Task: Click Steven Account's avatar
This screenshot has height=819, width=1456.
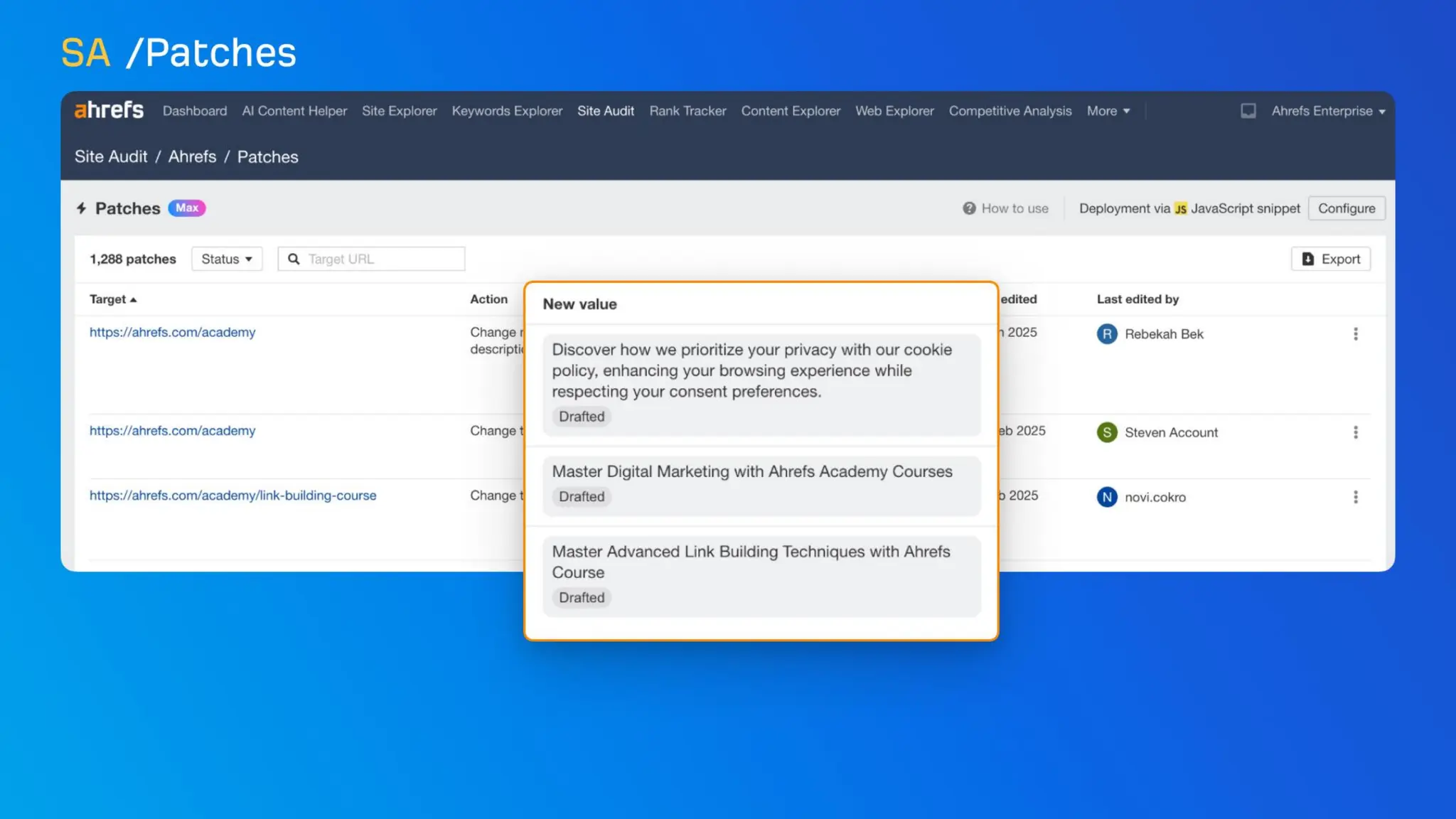Action: tap(1106, 432)
